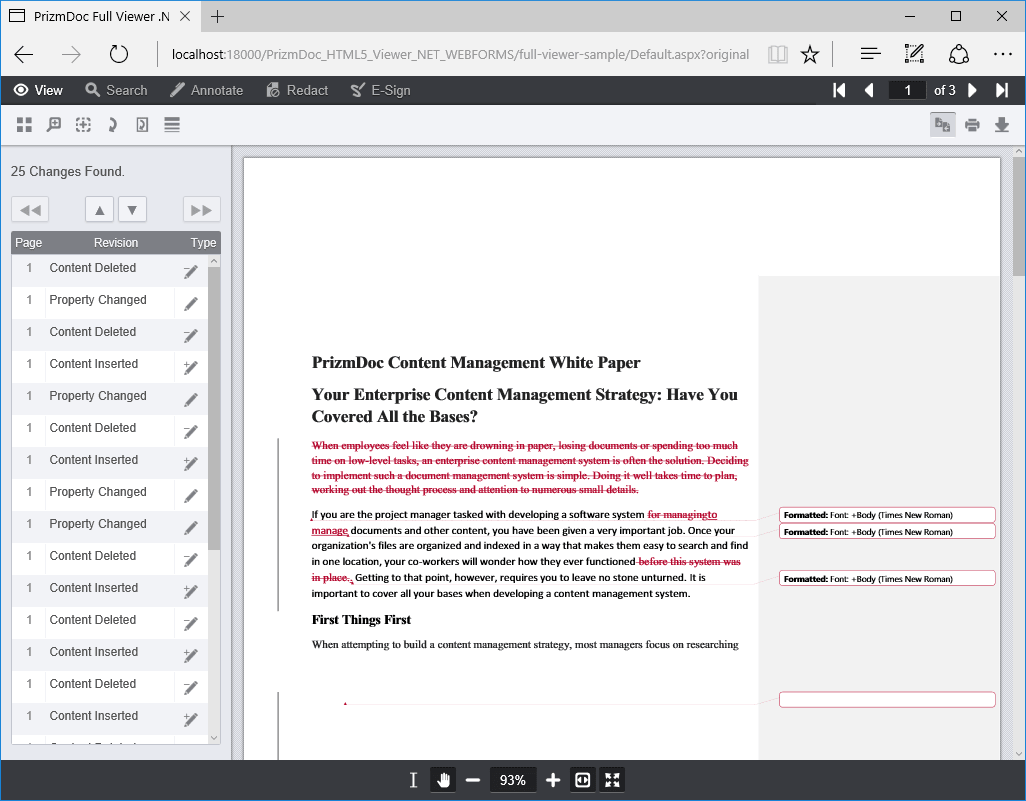Open the browser's more options menu
The image size is (1026, 801).
tap(1002, 54)
